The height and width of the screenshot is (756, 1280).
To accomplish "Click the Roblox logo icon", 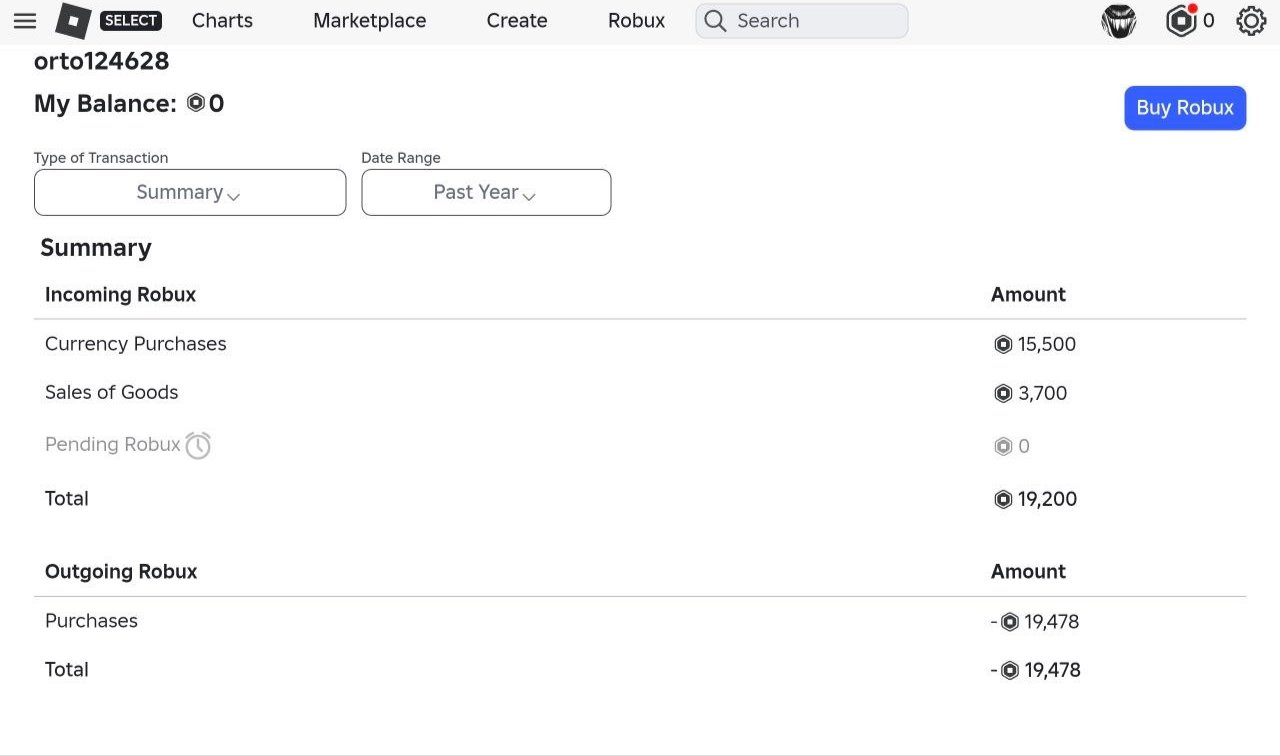I will click(x=73, y=21).
